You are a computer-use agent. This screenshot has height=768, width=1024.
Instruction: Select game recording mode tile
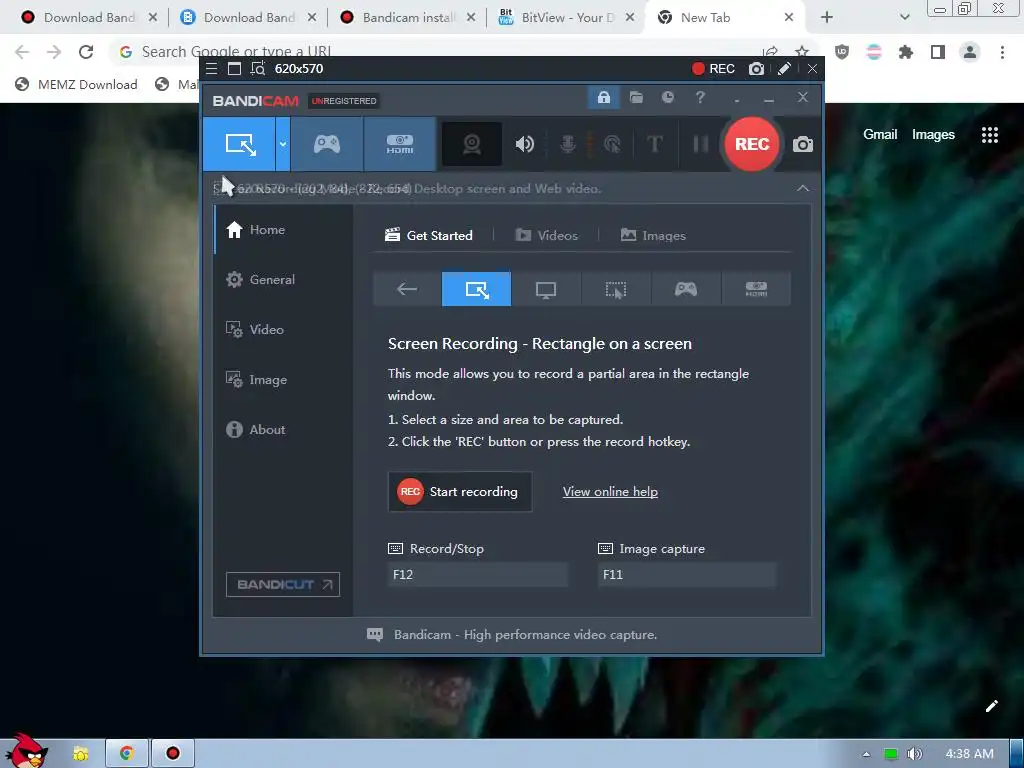point(686,289)
